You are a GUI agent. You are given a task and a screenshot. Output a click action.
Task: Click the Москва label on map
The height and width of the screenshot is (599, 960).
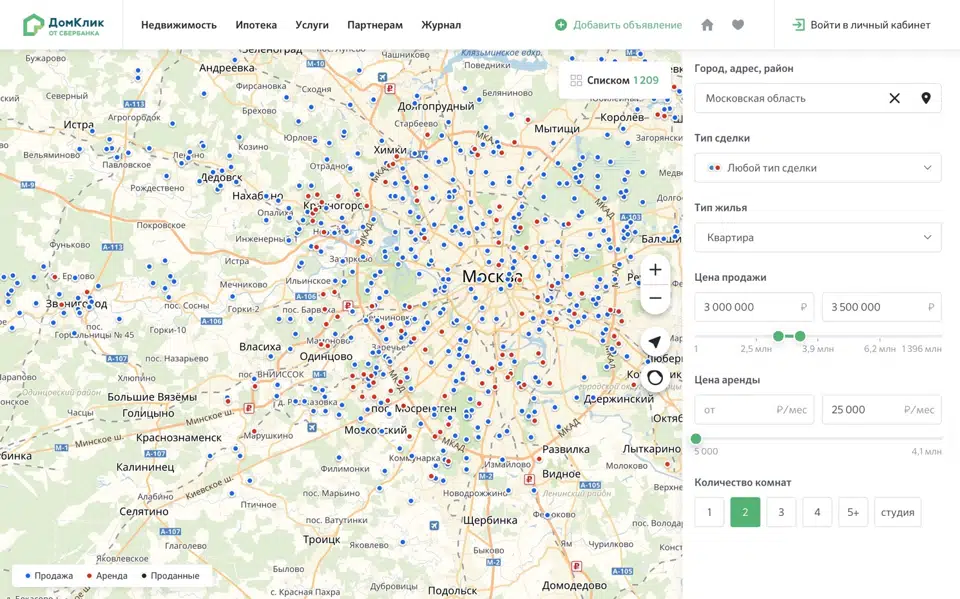[492, 277]
